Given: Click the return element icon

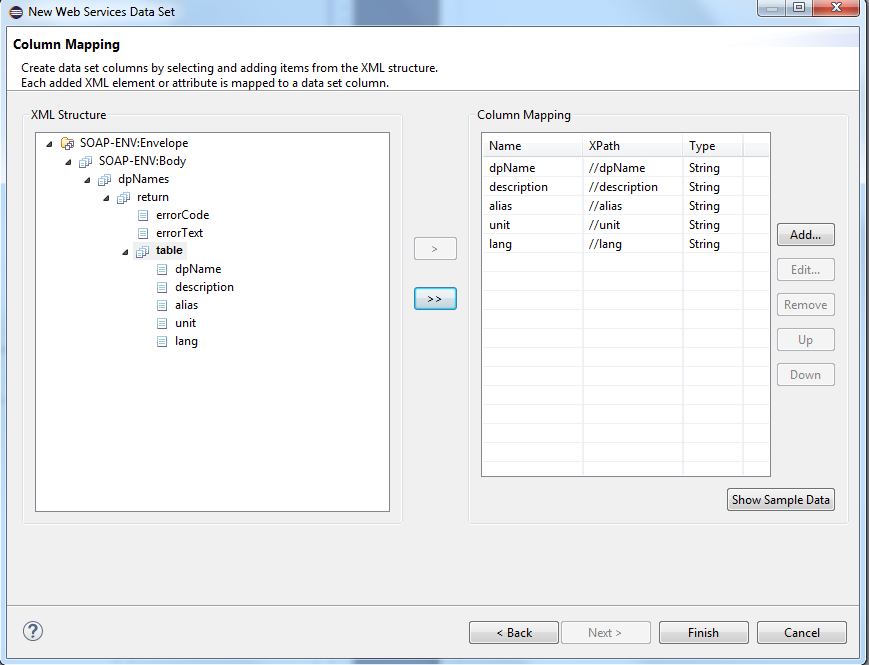Looking at the screenshot, I should pos(123,198).
